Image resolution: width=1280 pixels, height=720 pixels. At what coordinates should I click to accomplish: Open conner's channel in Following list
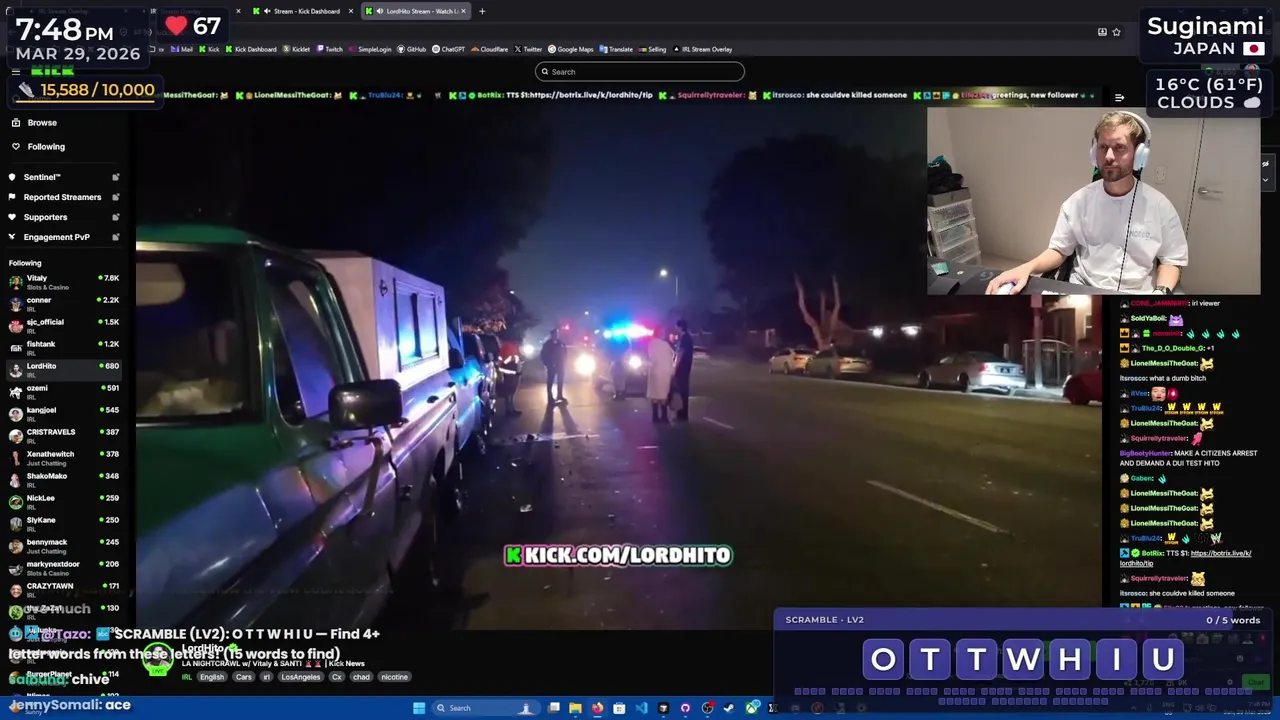64,304
